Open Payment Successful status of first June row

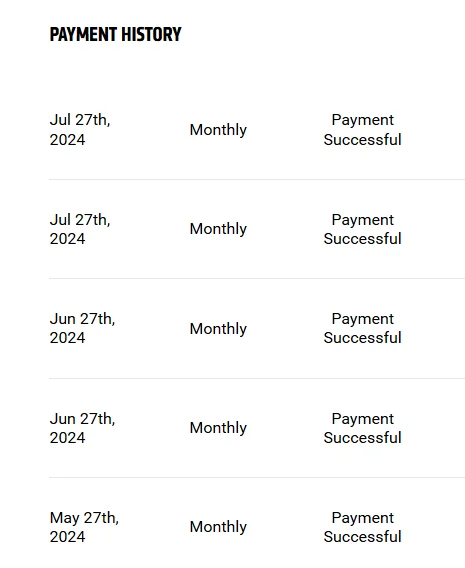(363, 328)
